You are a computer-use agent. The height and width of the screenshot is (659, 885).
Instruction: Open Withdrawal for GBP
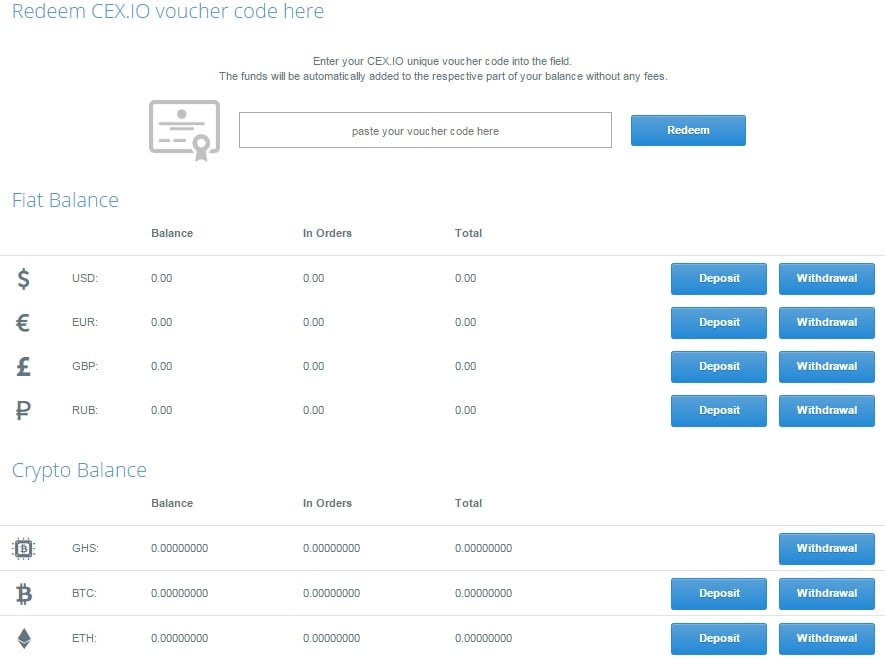(x=826, y=367)
